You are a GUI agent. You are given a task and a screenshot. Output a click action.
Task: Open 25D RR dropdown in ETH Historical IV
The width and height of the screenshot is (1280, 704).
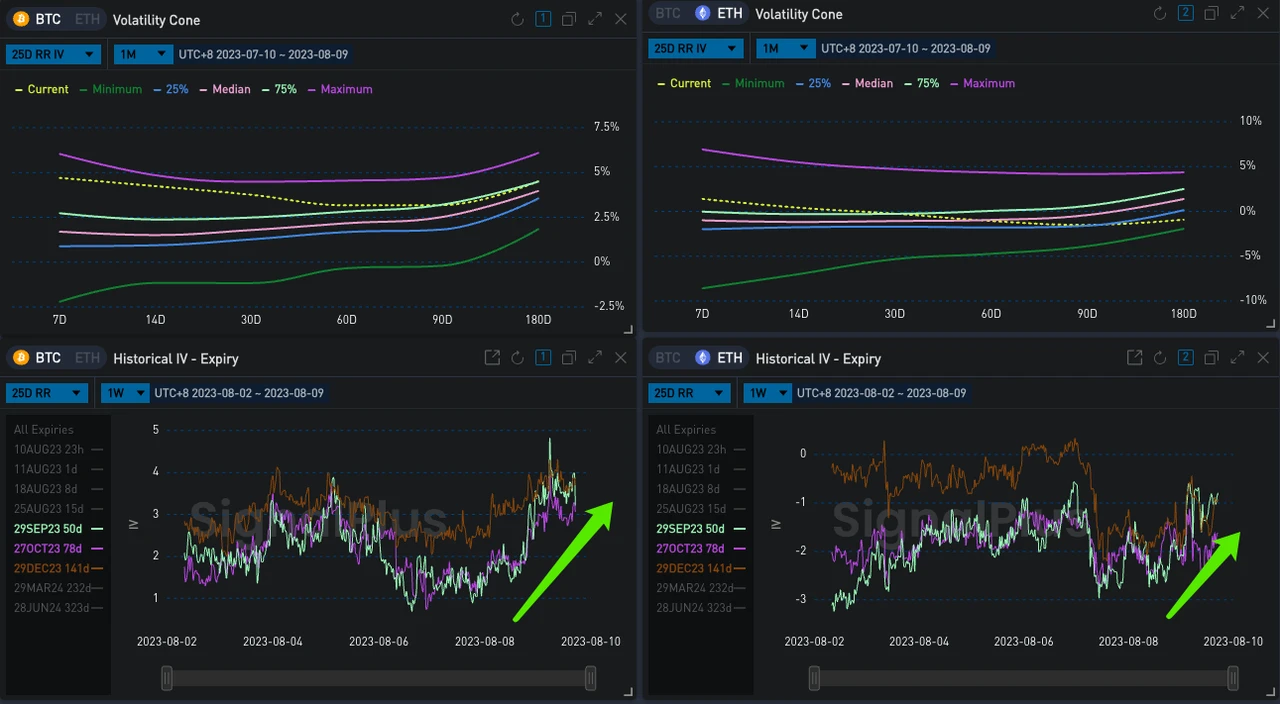tap(690, 393)
